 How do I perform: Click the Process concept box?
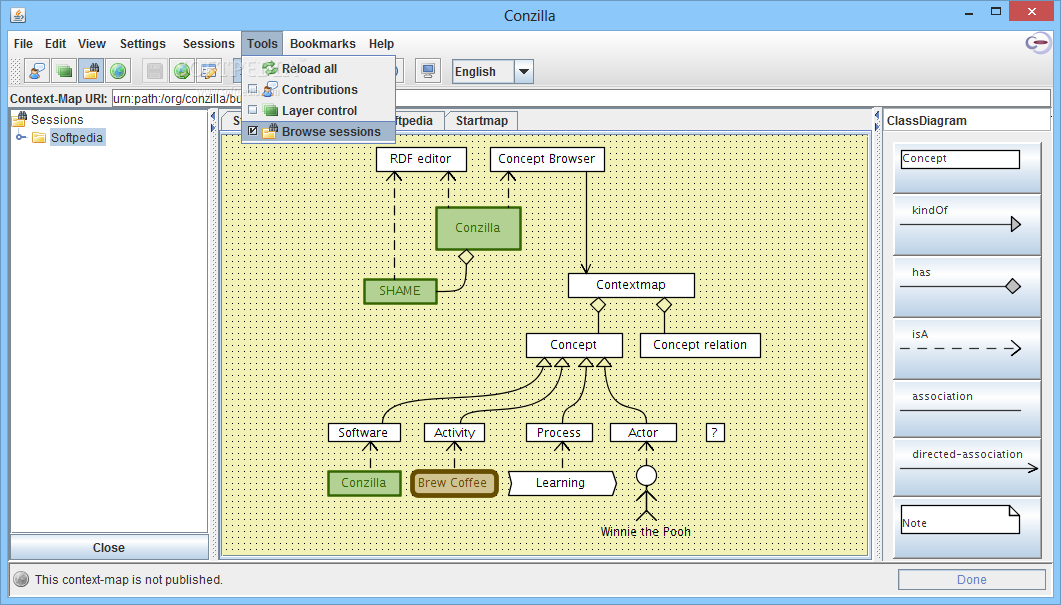coord(559,432)
